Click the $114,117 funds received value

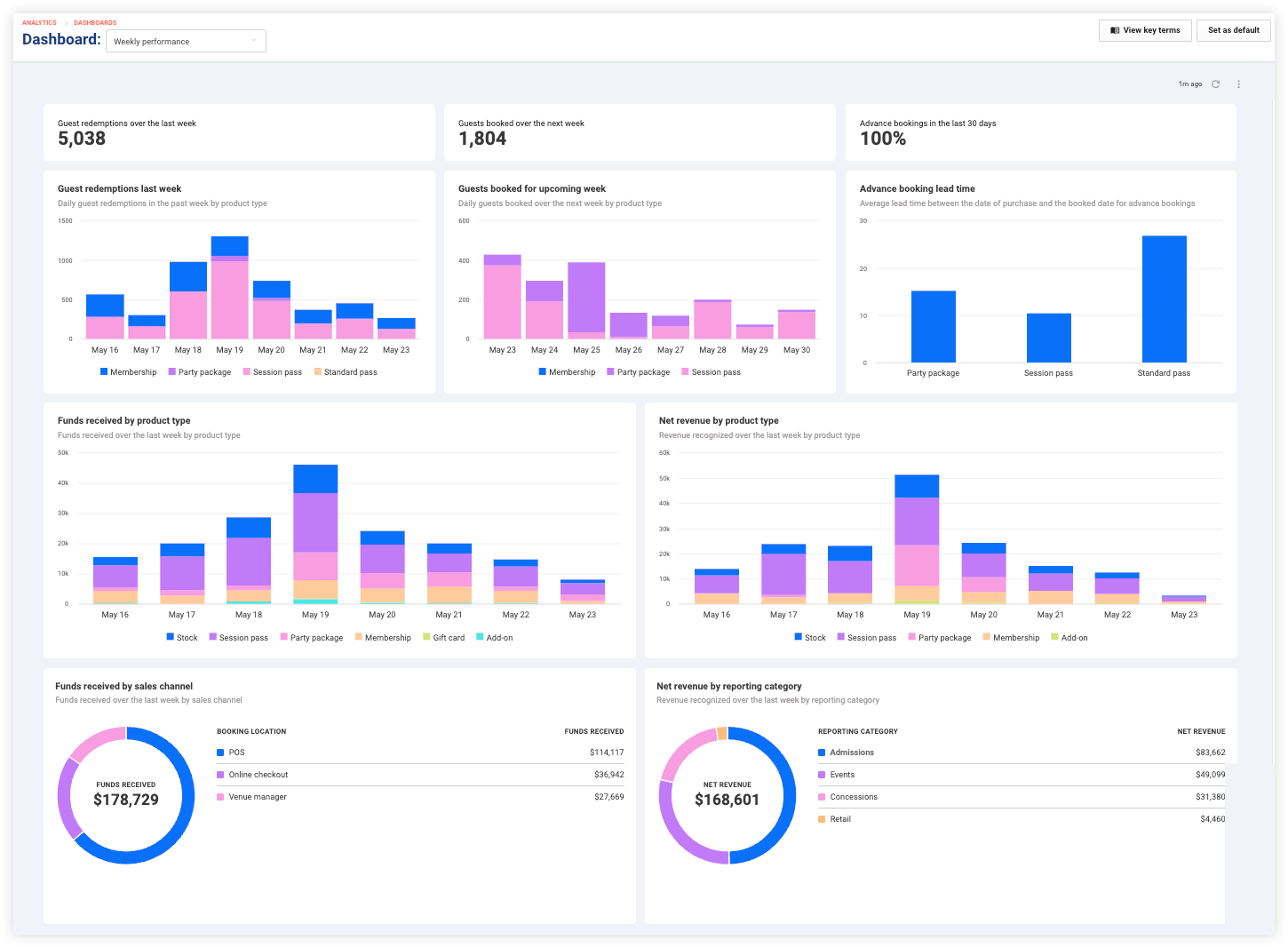click(607, 753)
